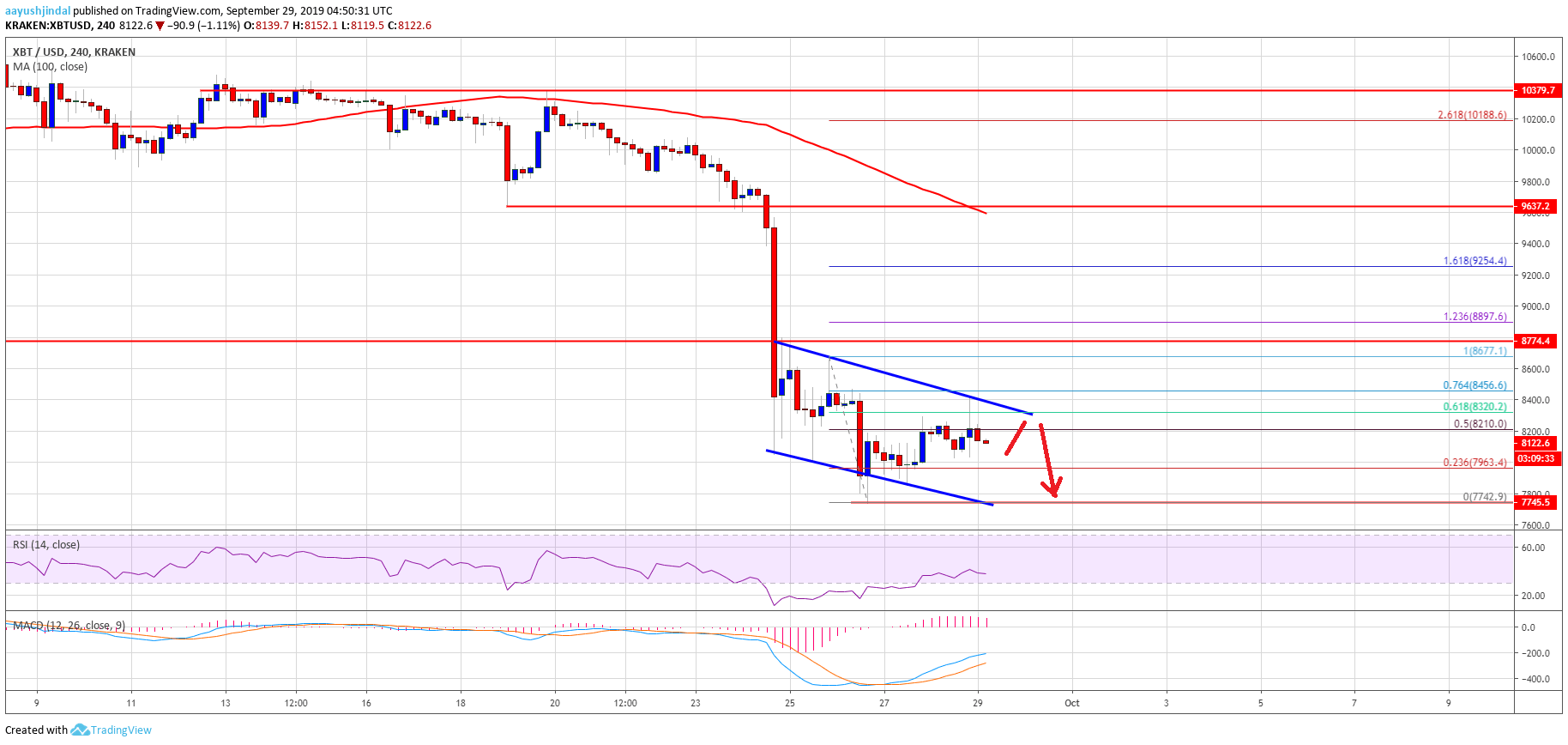Image resolution: width=1568 pixels, height=745 pixels.
Task: Click the 60.00 RSI axis value
Action: [1533, 548]
